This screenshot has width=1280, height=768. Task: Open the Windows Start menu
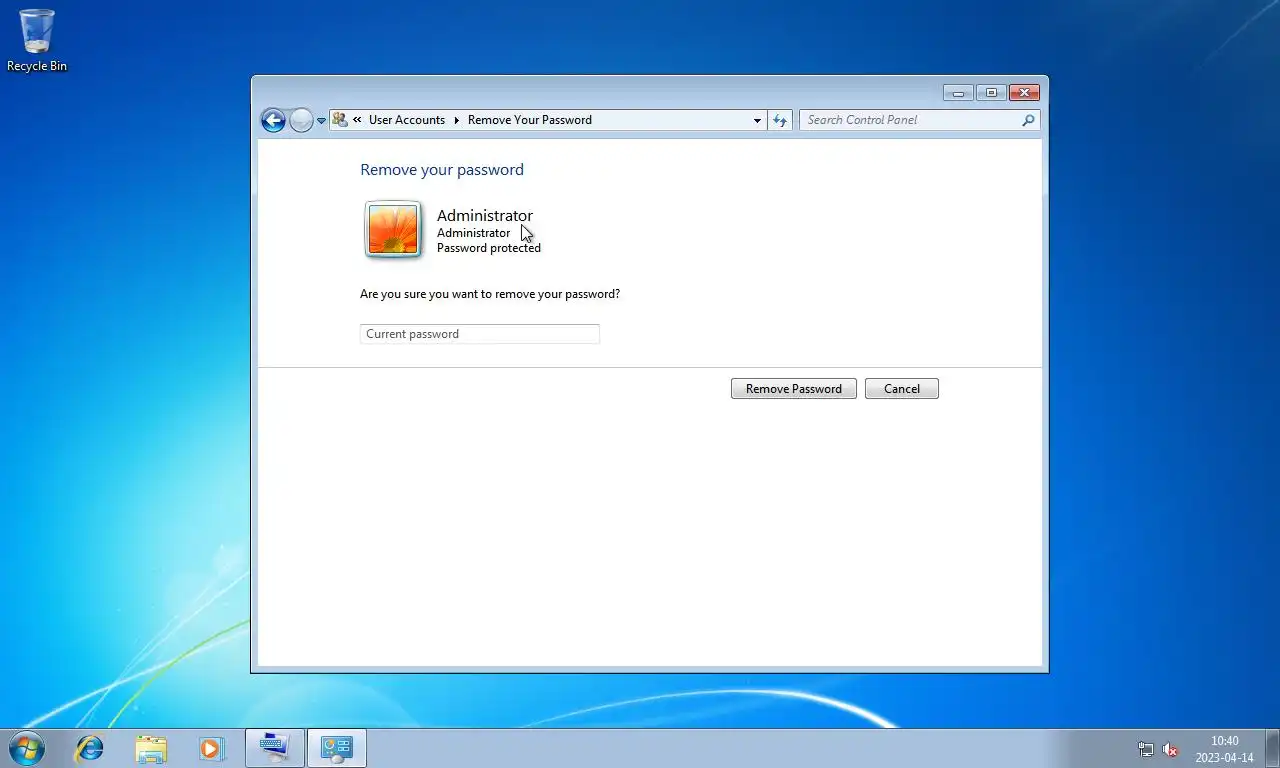pyautogui.click(x=26, y=748)
